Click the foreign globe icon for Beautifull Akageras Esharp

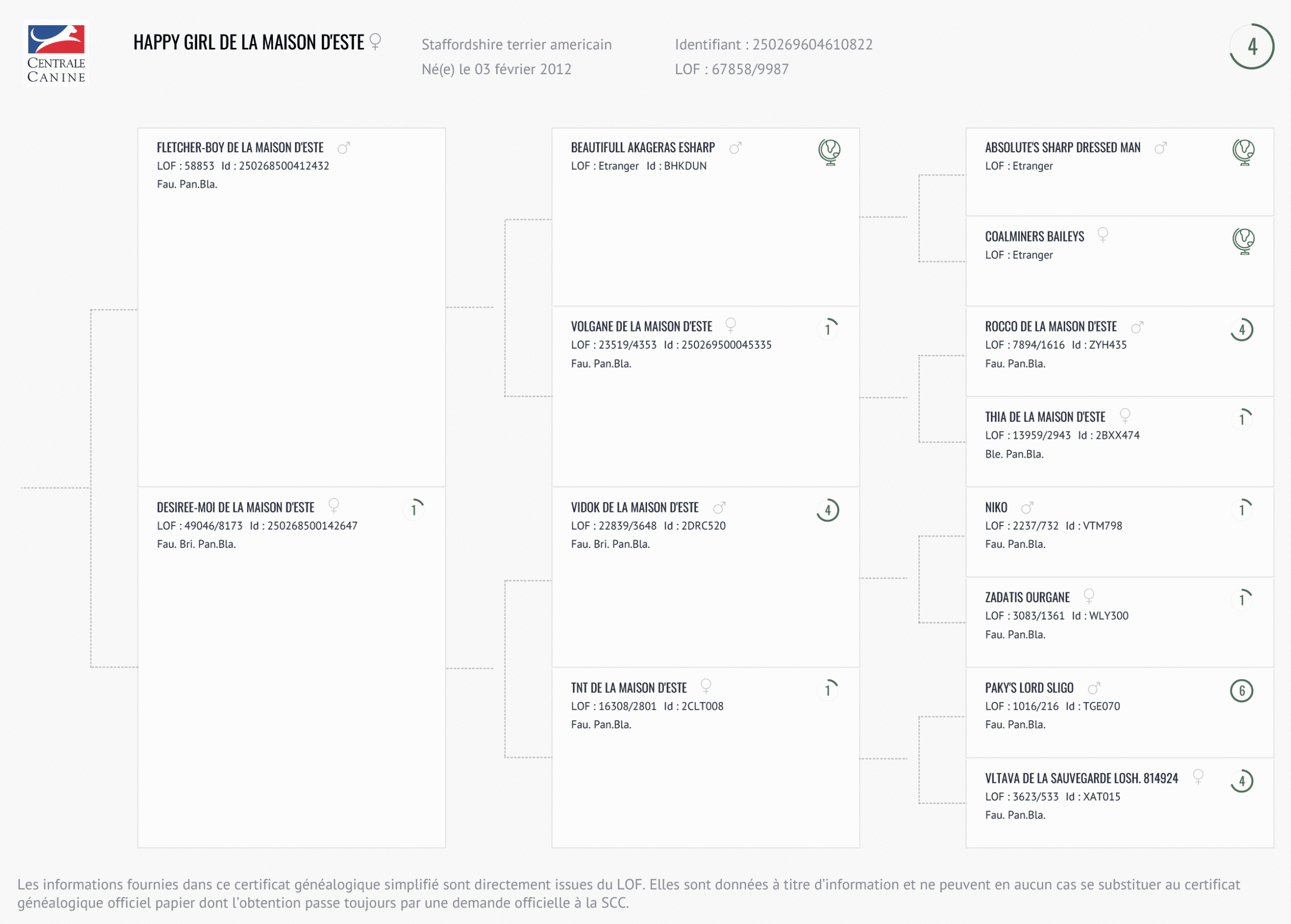pyautogui.click(x=829, y=152)
